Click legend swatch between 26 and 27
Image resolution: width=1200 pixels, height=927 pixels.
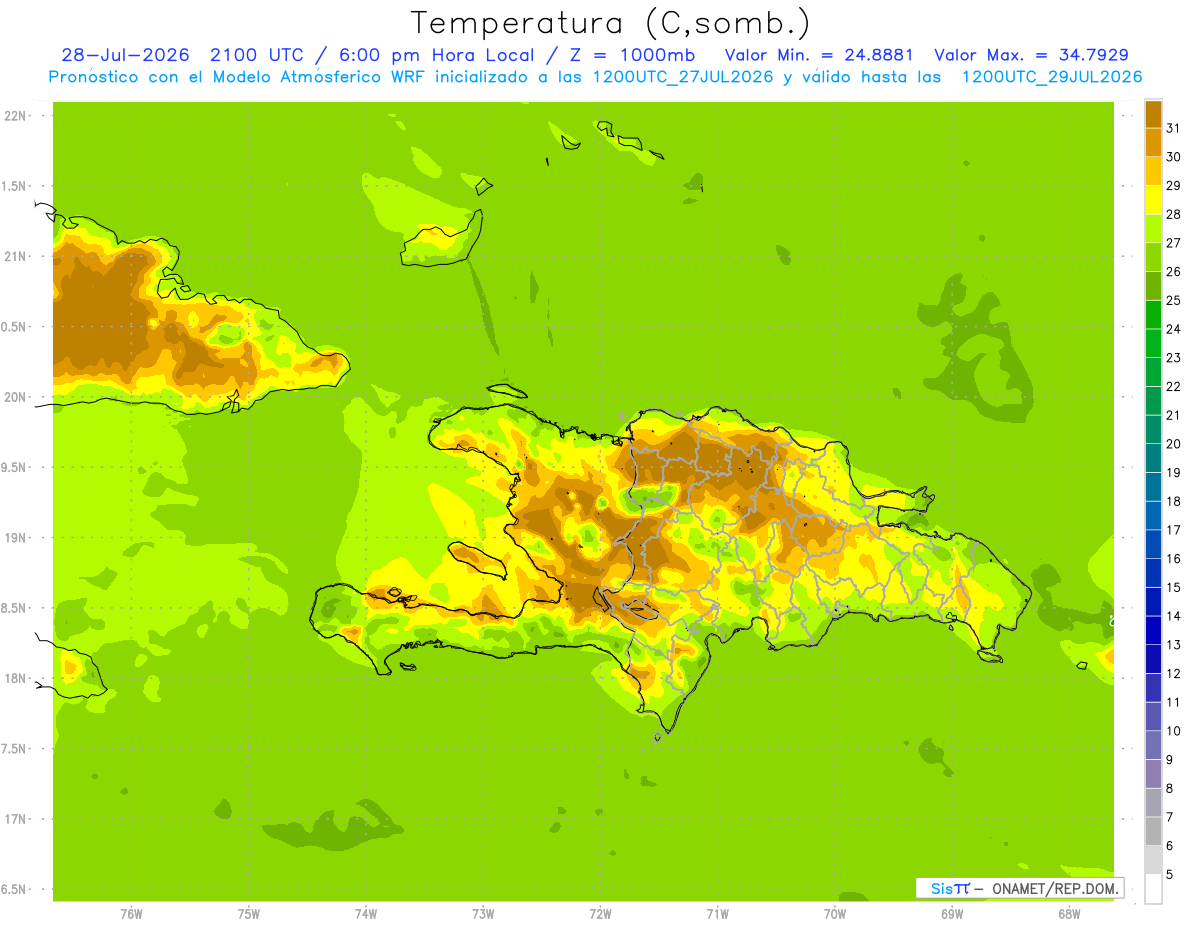(x=1153, y=257)
